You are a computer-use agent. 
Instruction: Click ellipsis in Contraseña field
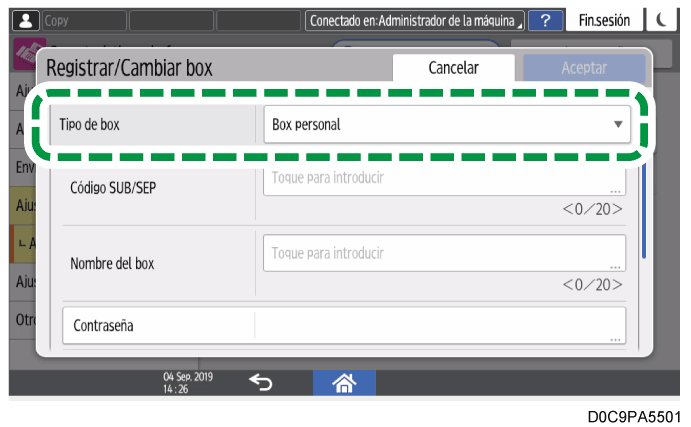(615, 338)
